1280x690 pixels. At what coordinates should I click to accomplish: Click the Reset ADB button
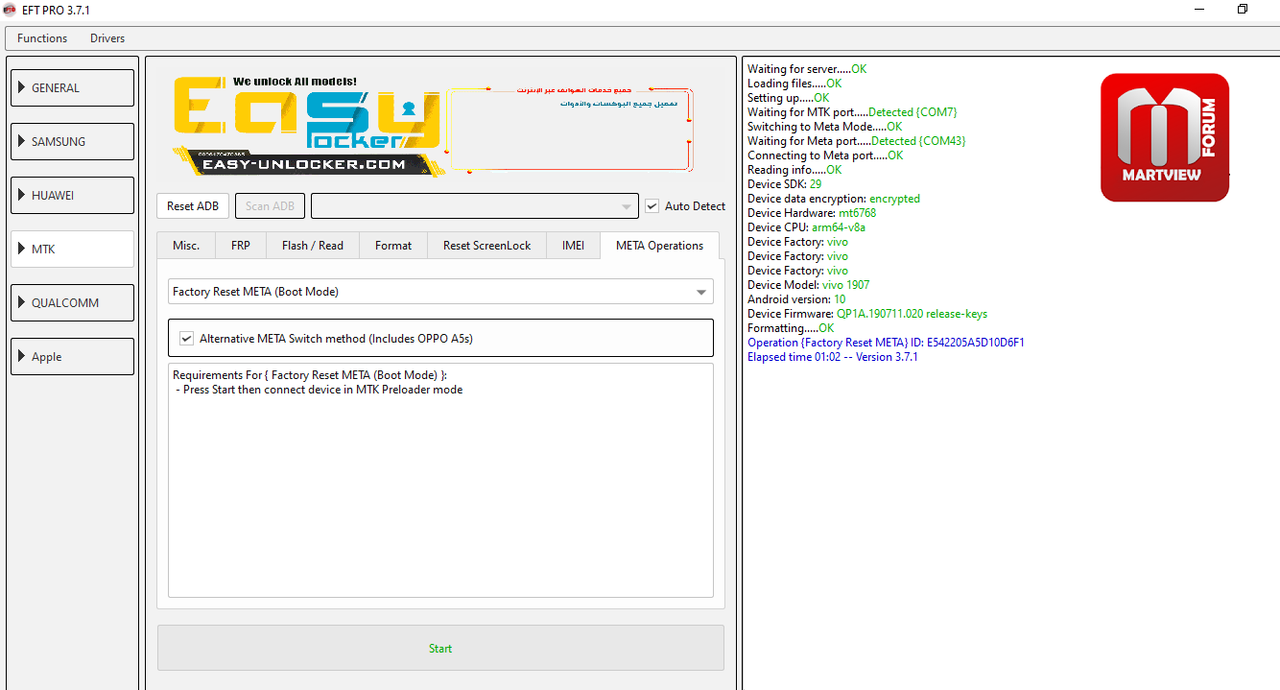193,206
